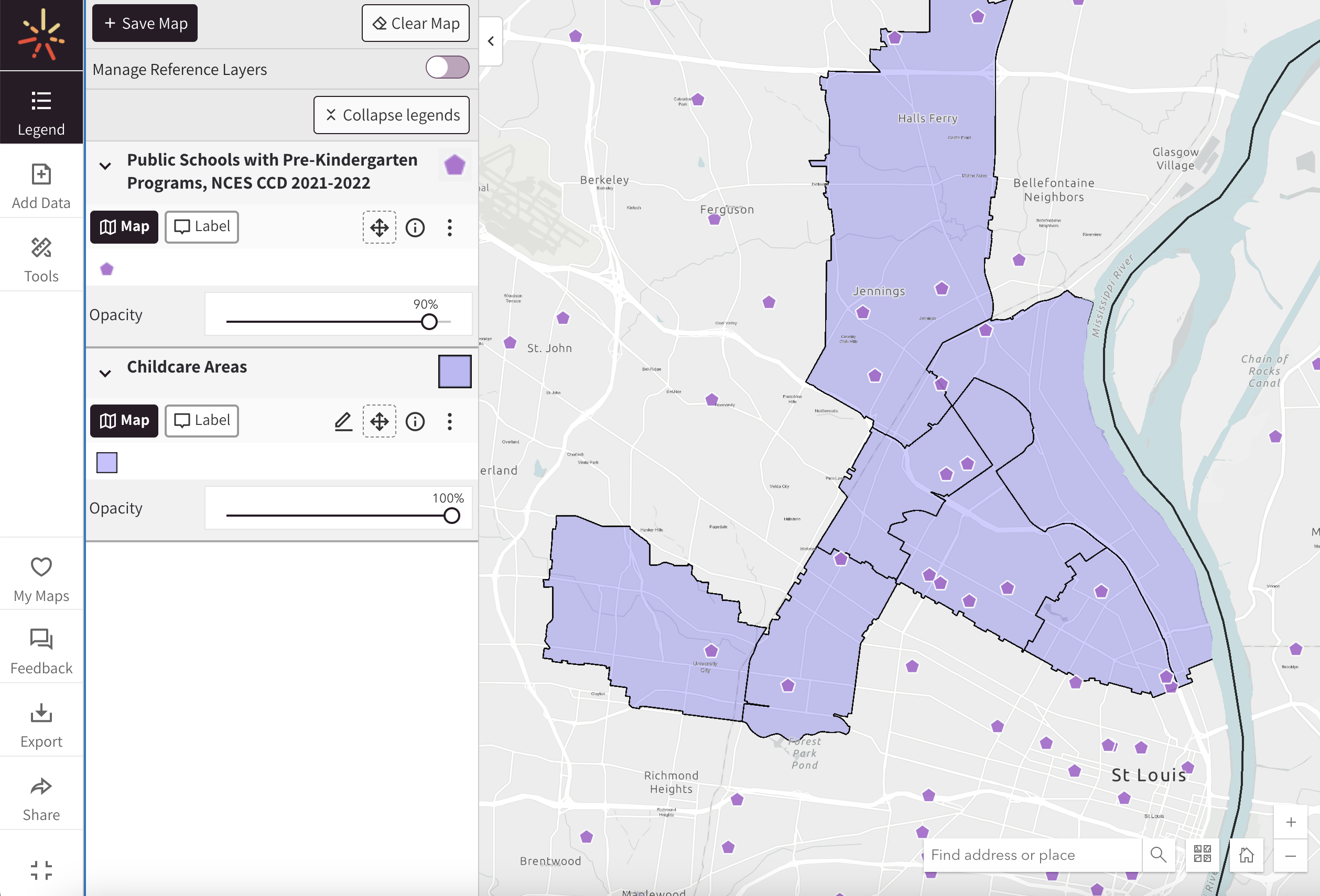
Task: Open the Tools panel in the sidebar
Action: [x=41, y=258]
